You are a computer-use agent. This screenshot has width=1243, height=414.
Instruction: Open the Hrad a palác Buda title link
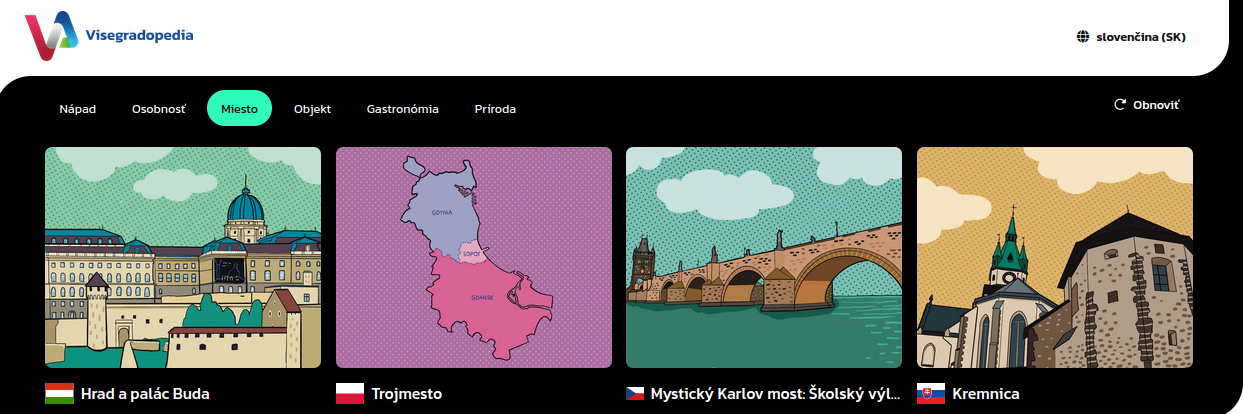145,394
